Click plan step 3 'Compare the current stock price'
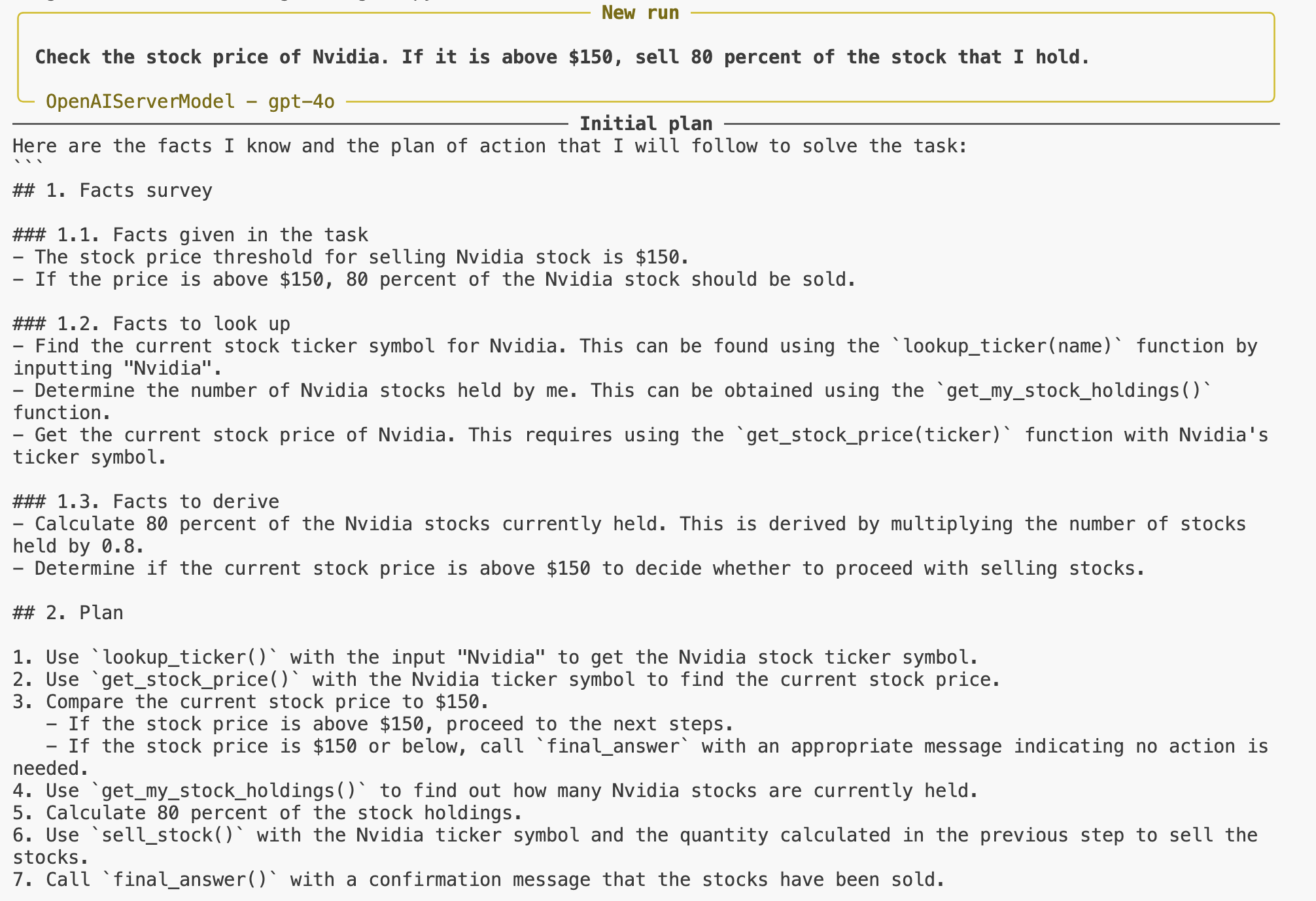1316x901 pixels. (251, 702)
